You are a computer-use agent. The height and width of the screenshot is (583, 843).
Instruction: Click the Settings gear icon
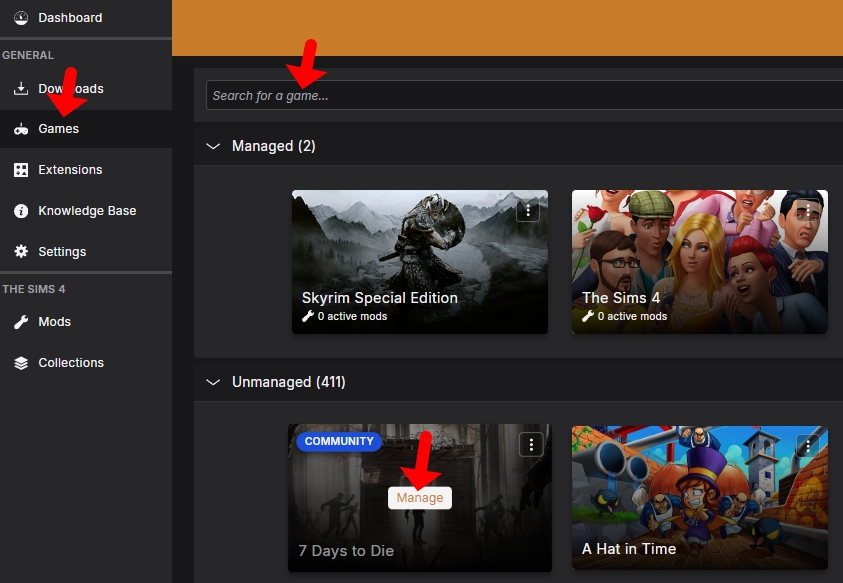coord(20,252)
